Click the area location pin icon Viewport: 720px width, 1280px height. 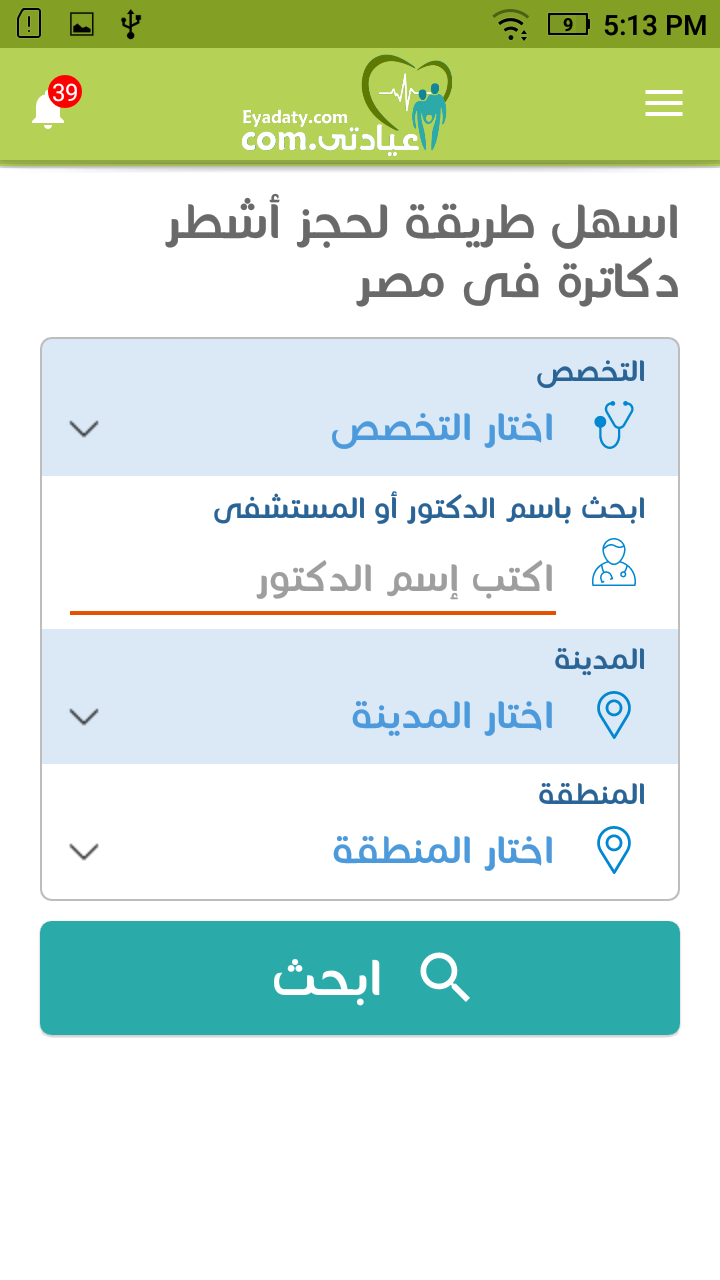[614, 850]
